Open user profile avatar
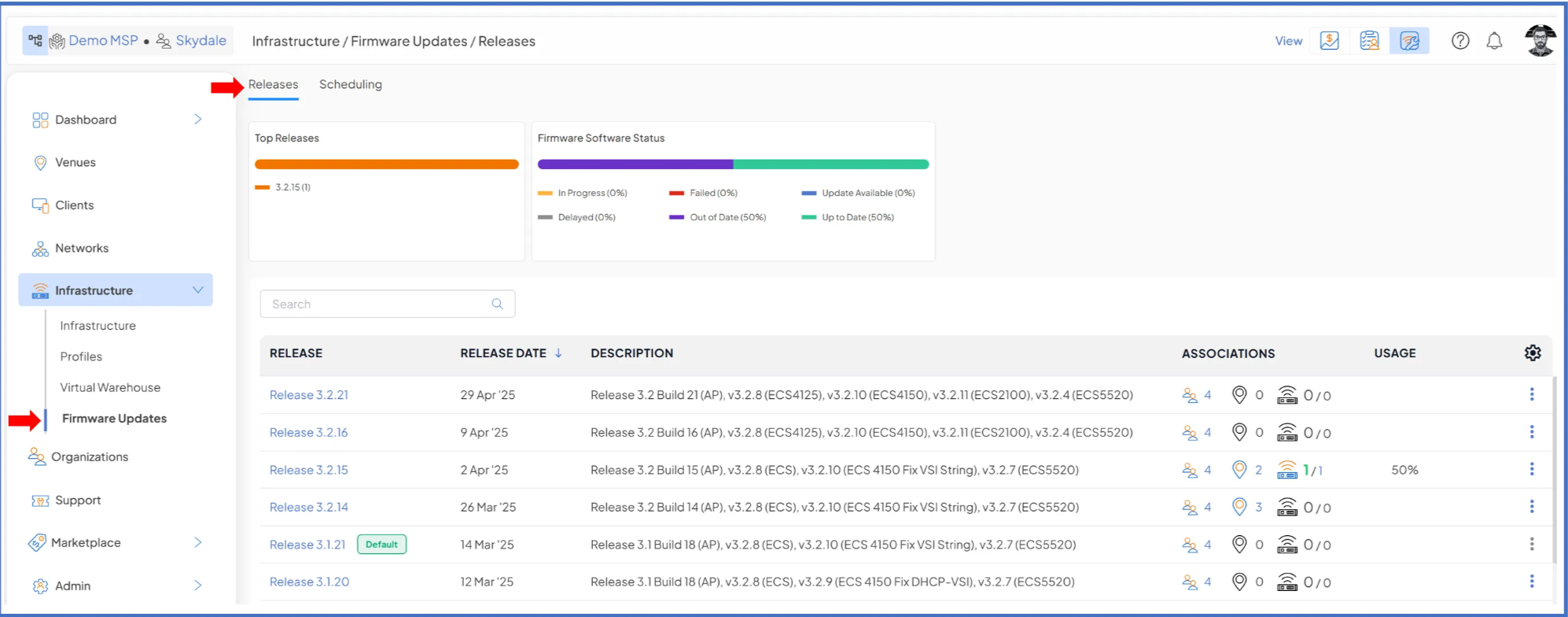 click(1540, 41)
